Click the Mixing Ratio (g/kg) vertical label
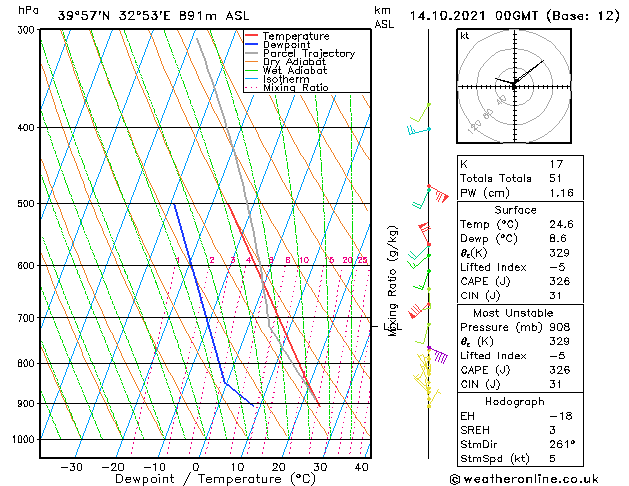 pos(392,281)
